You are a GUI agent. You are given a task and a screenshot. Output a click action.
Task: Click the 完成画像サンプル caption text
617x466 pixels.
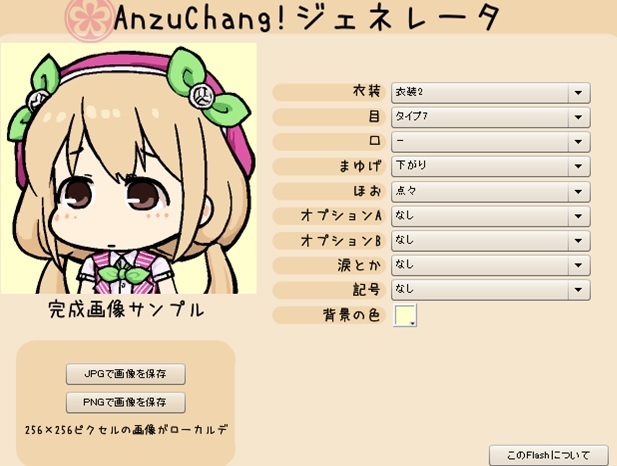coord(126,309)
